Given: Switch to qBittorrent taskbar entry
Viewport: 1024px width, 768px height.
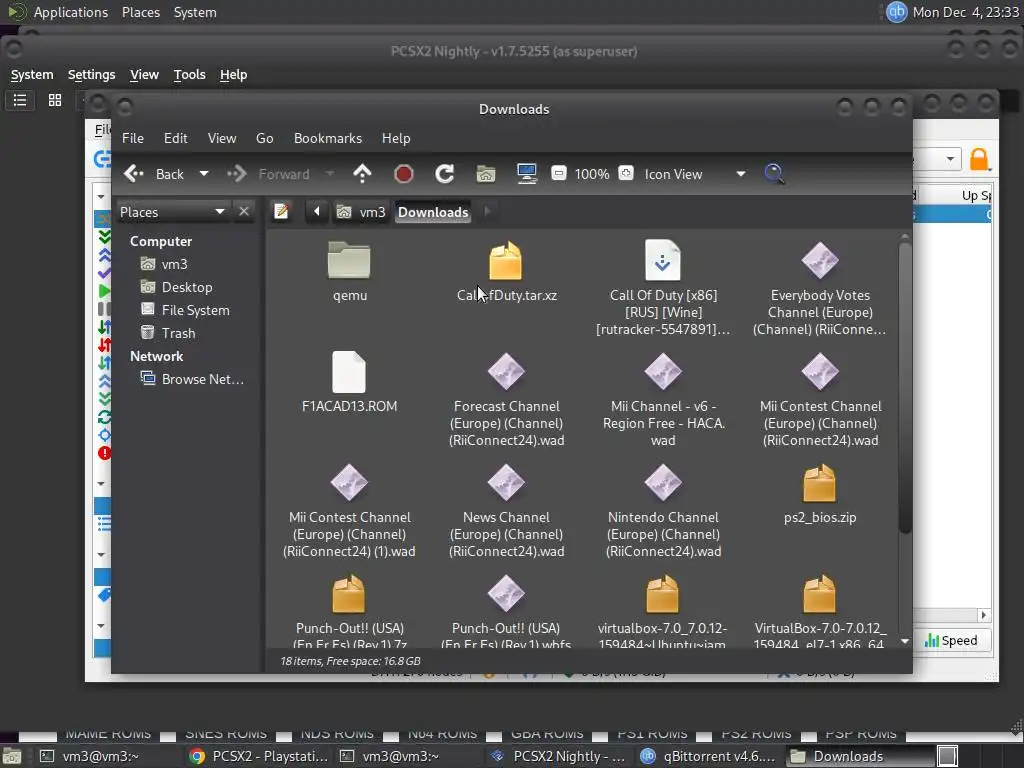Looking at the screenshot, I should point(709,756).
